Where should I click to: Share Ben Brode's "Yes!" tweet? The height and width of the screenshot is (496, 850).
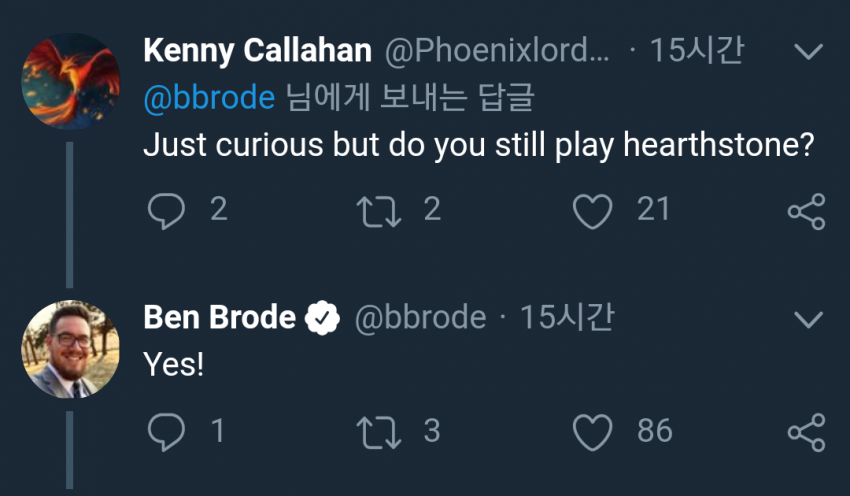[806, 431]
